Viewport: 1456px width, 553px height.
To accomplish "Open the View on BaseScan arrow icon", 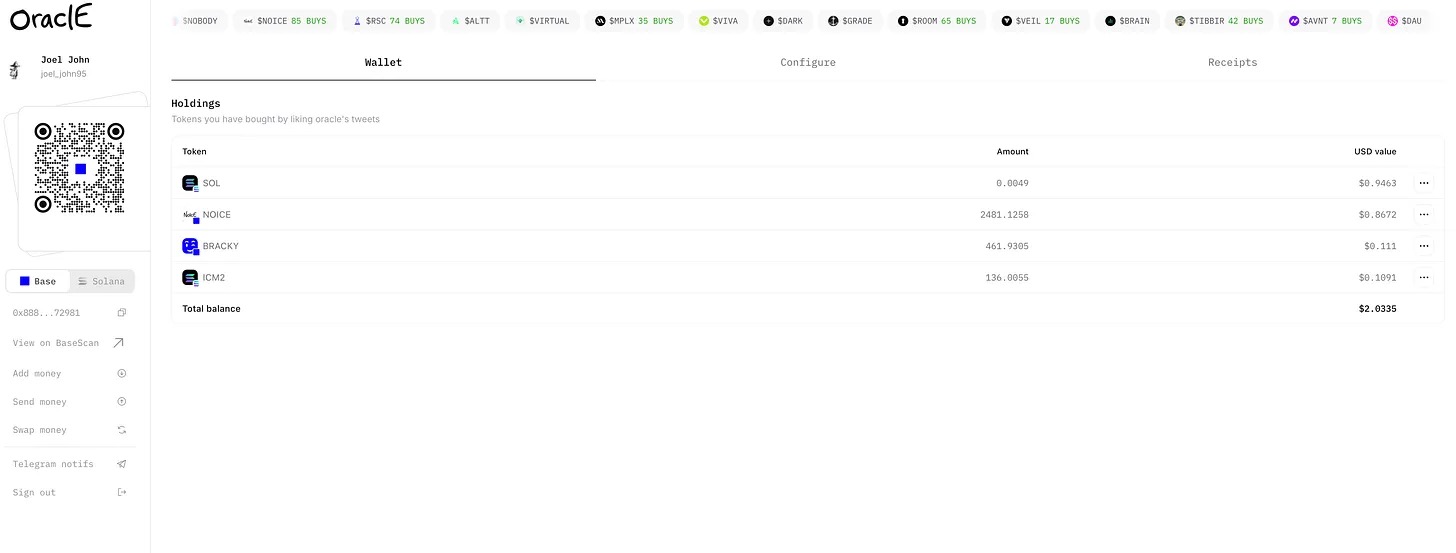I will [x=119, y=343].
